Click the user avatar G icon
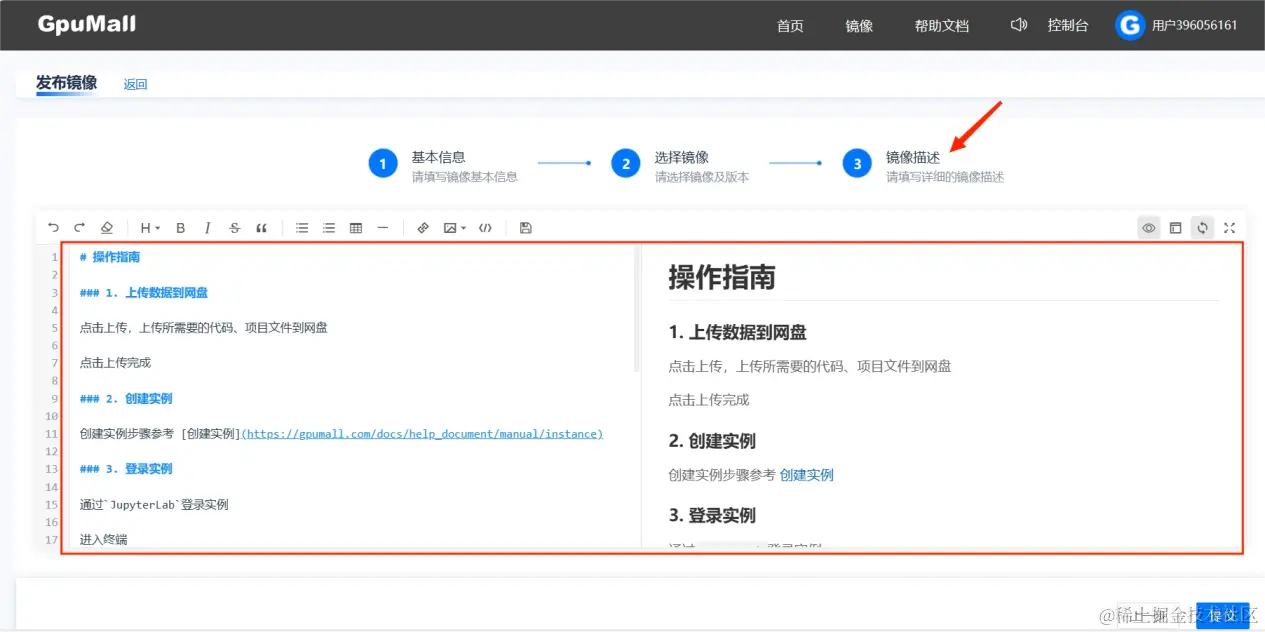Image resolution: width=1265 pixels, height=632 pixels. point(1130,26)
